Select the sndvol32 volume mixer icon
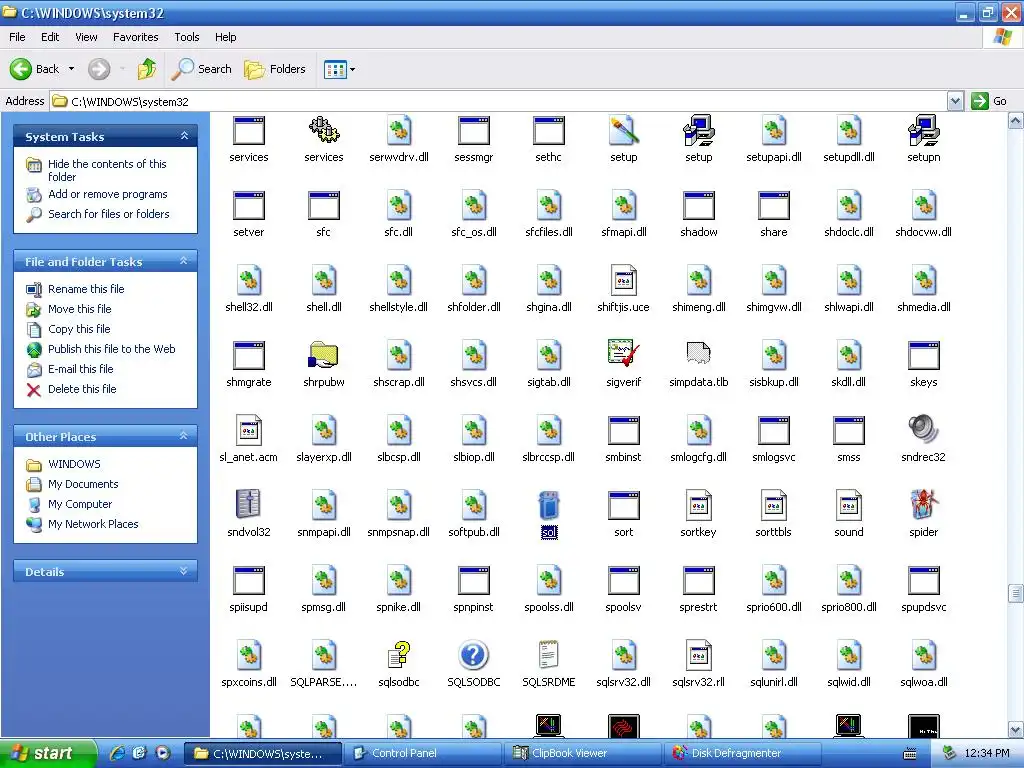This screenshot has height=768, width=1024. 249,506
